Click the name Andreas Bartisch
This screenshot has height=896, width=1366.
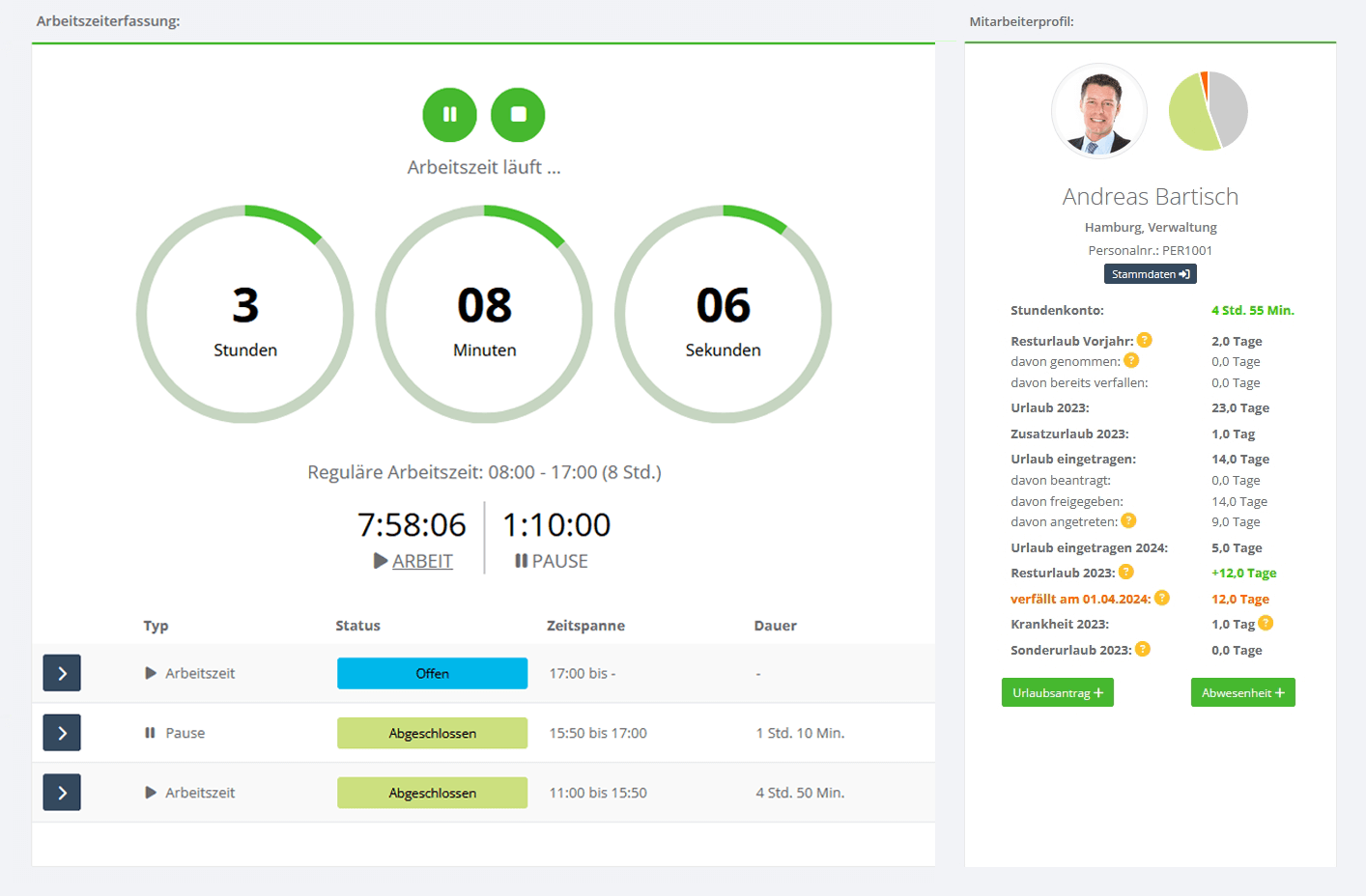point(1151,196)
